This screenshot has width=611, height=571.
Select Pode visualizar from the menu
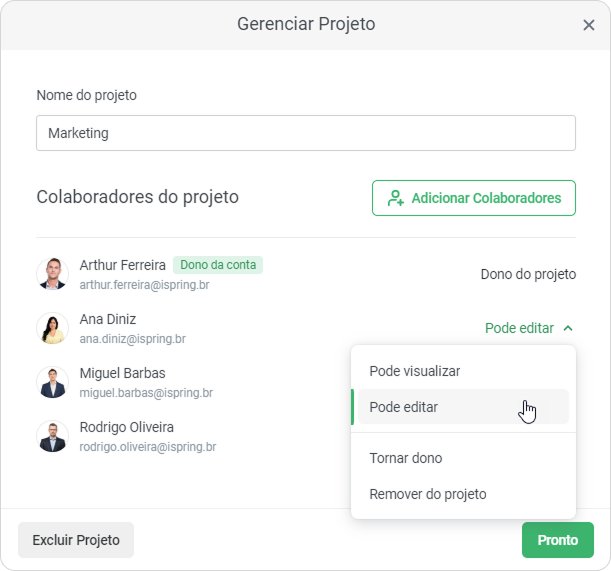click(415, 371)
